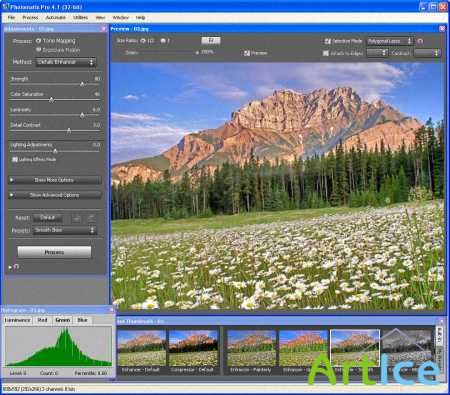Click the Luminosity slider handle
Image resolution: width=450 pixels, height=395 pixels.
tap(82, 115)
